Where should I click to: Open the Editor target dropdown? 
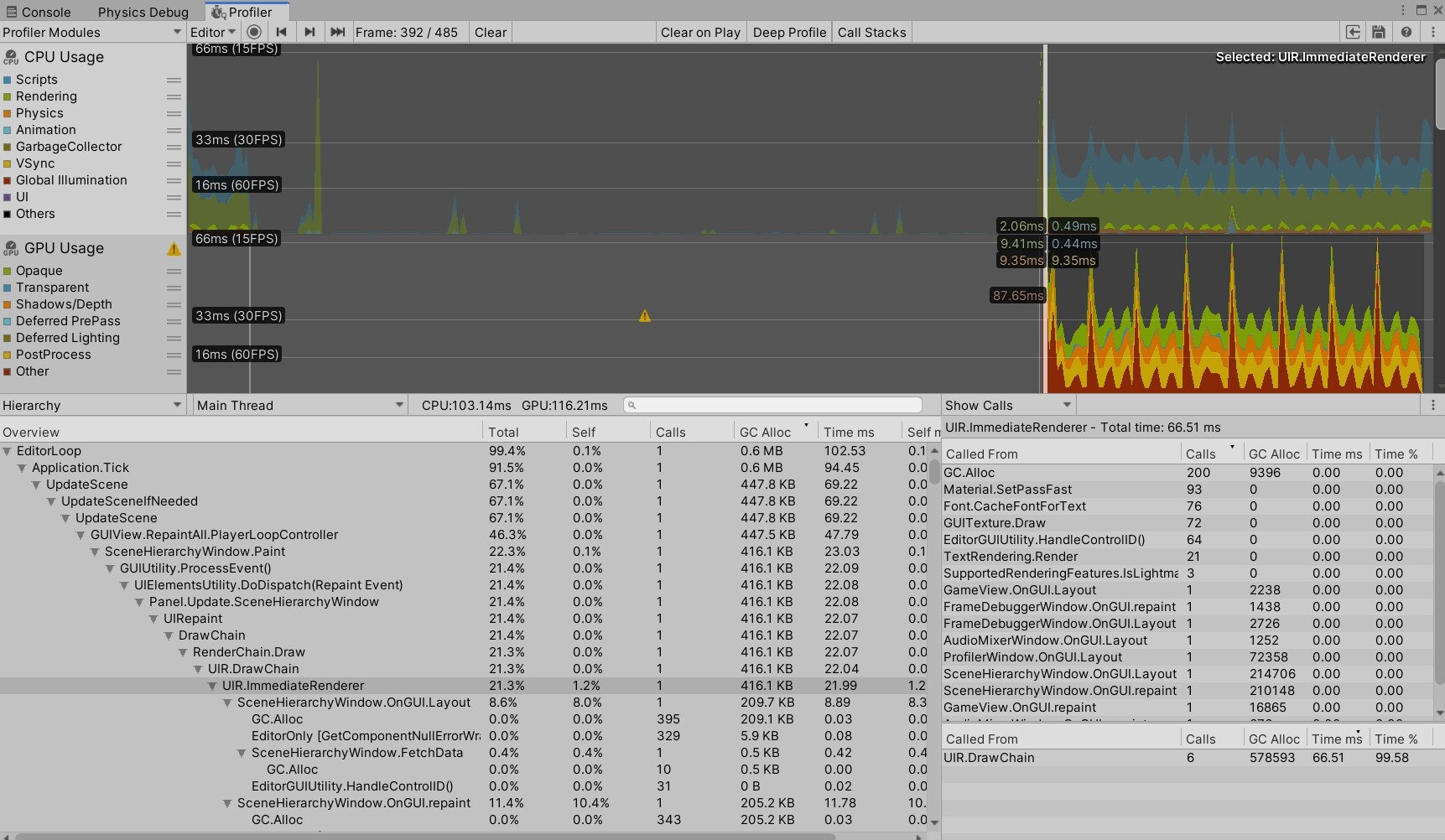(x=213, y=32)
